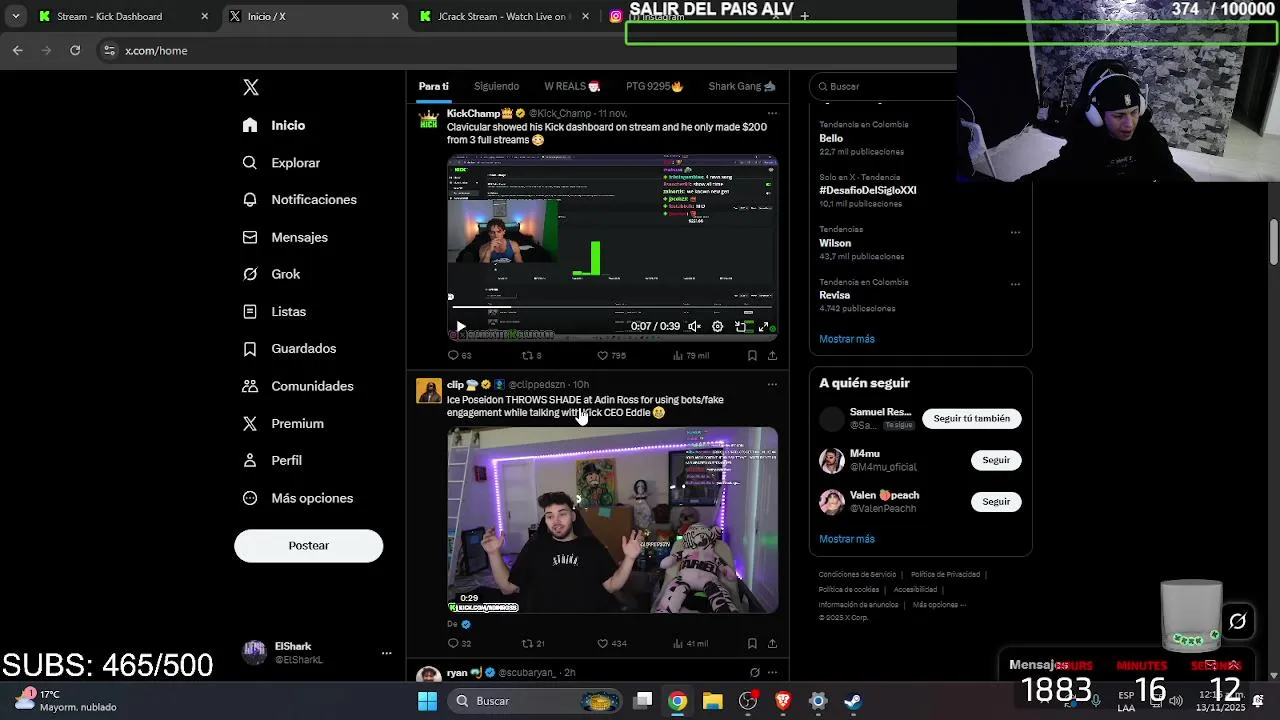Open more options for Revisa trend
Viewport: 1280px width, 720px height.
pyautogui.click(x=1015, y=284)
